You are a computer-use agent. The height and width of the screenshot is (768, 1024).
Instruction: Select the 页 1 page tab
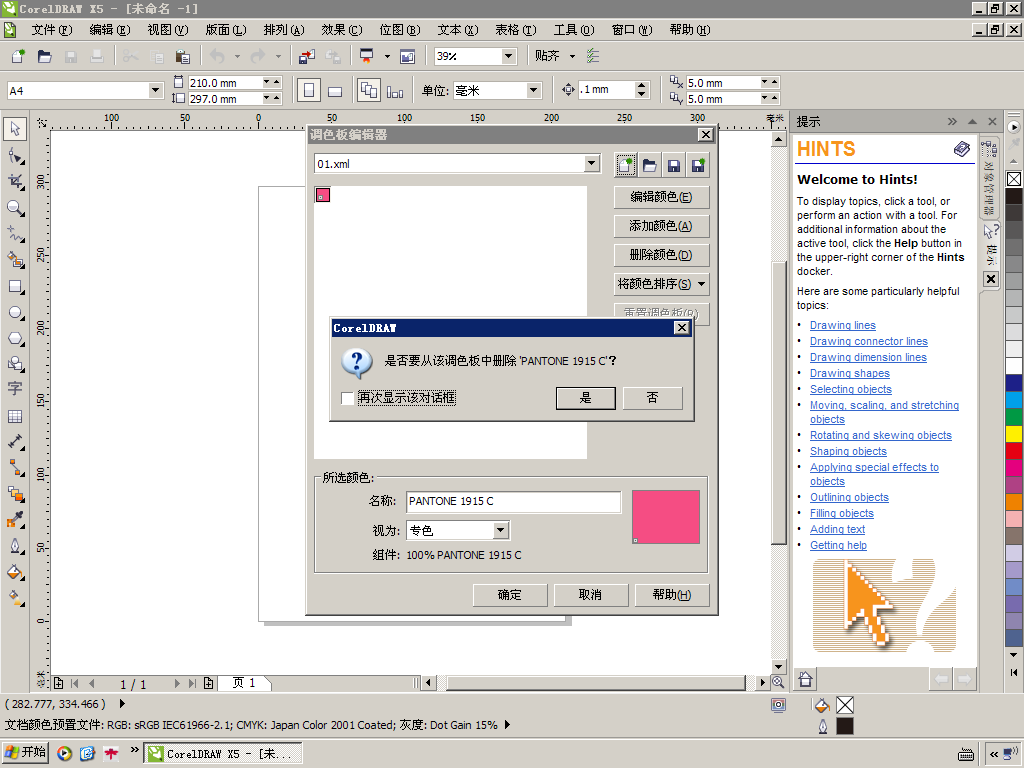[x=244, y=683]
